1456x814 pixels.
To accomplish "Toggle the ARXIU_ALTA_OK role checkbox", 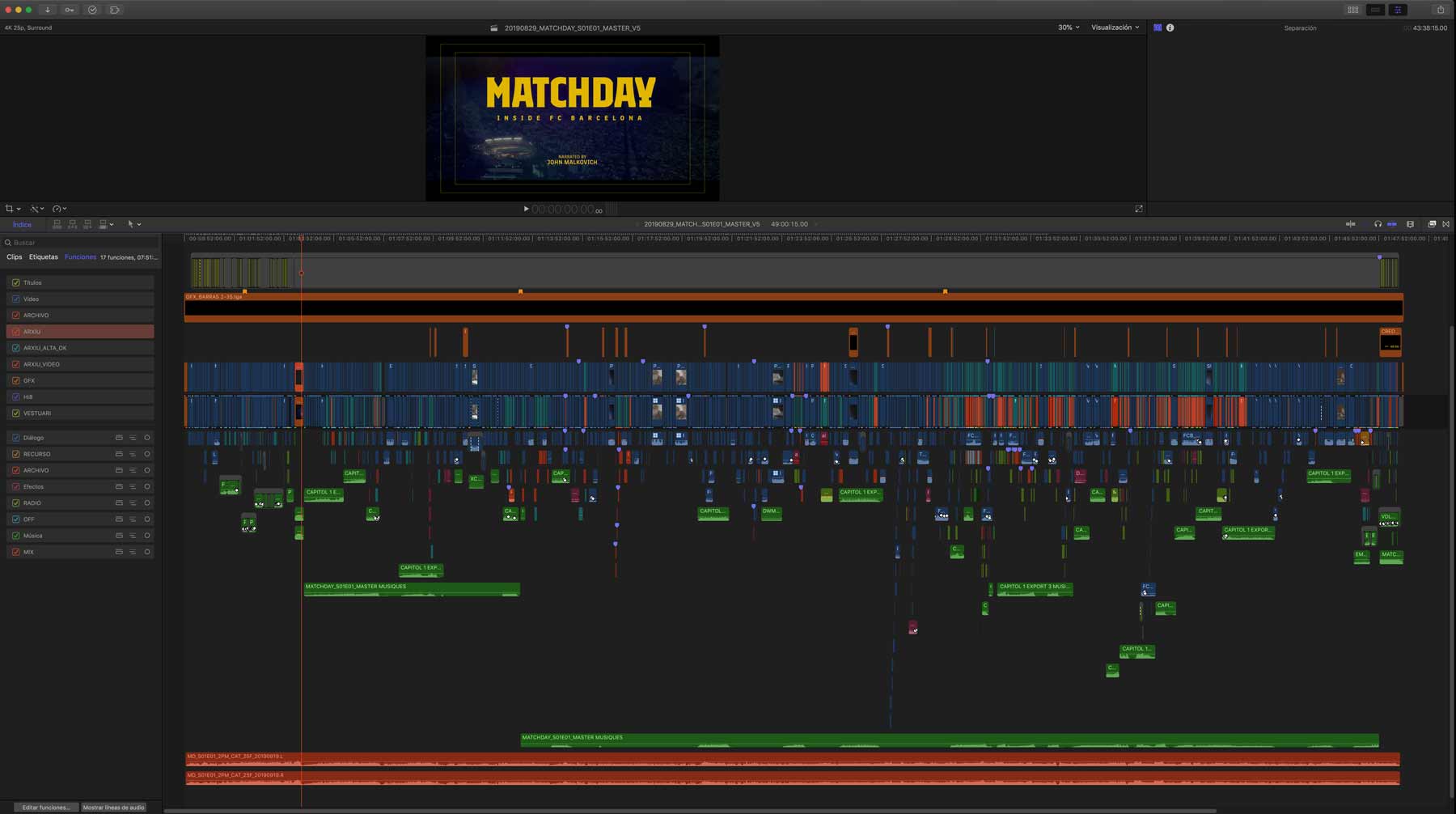I will pyautogui.click(x=15, y=348).
